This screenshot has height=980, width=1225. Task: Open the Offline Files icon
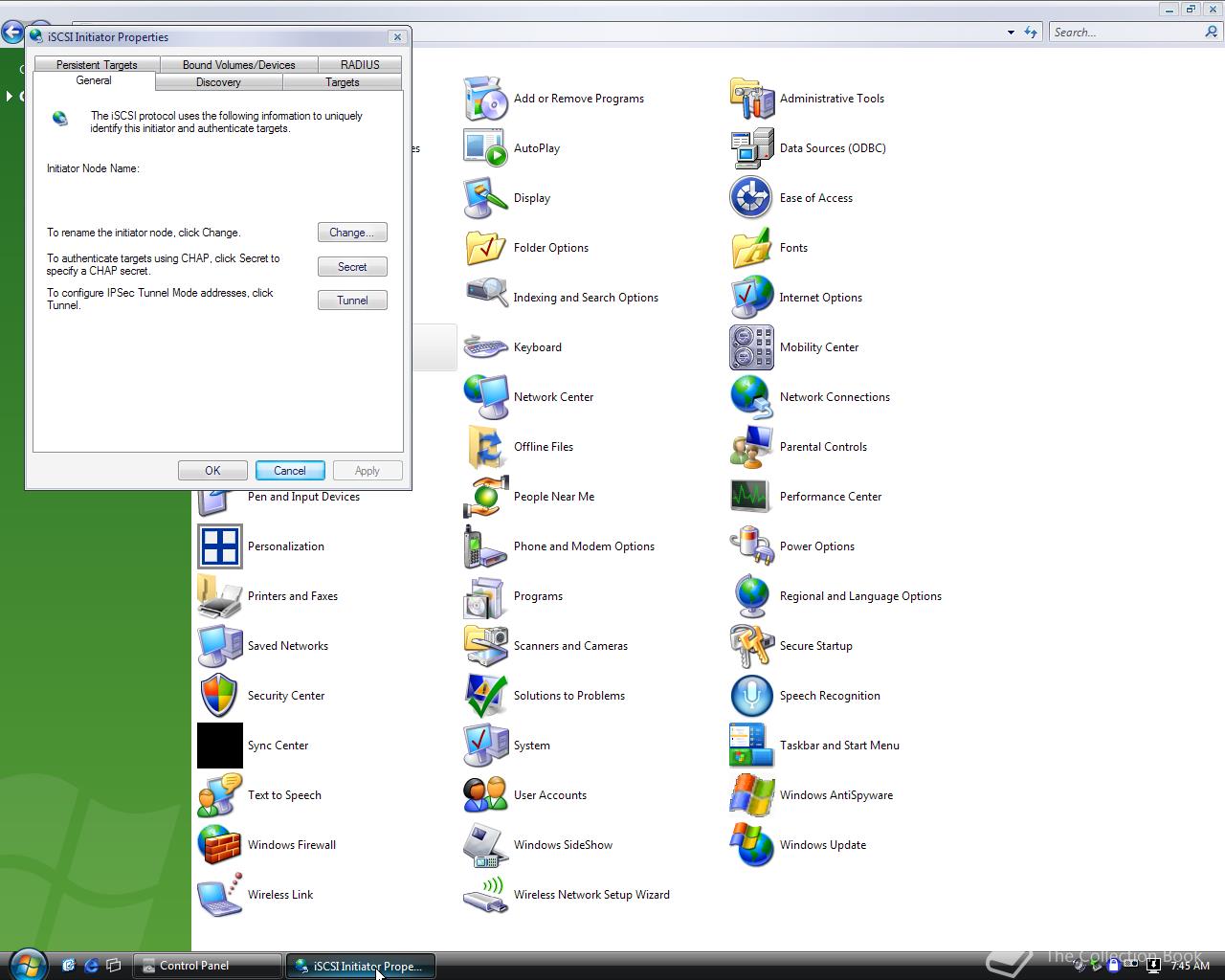486,447
